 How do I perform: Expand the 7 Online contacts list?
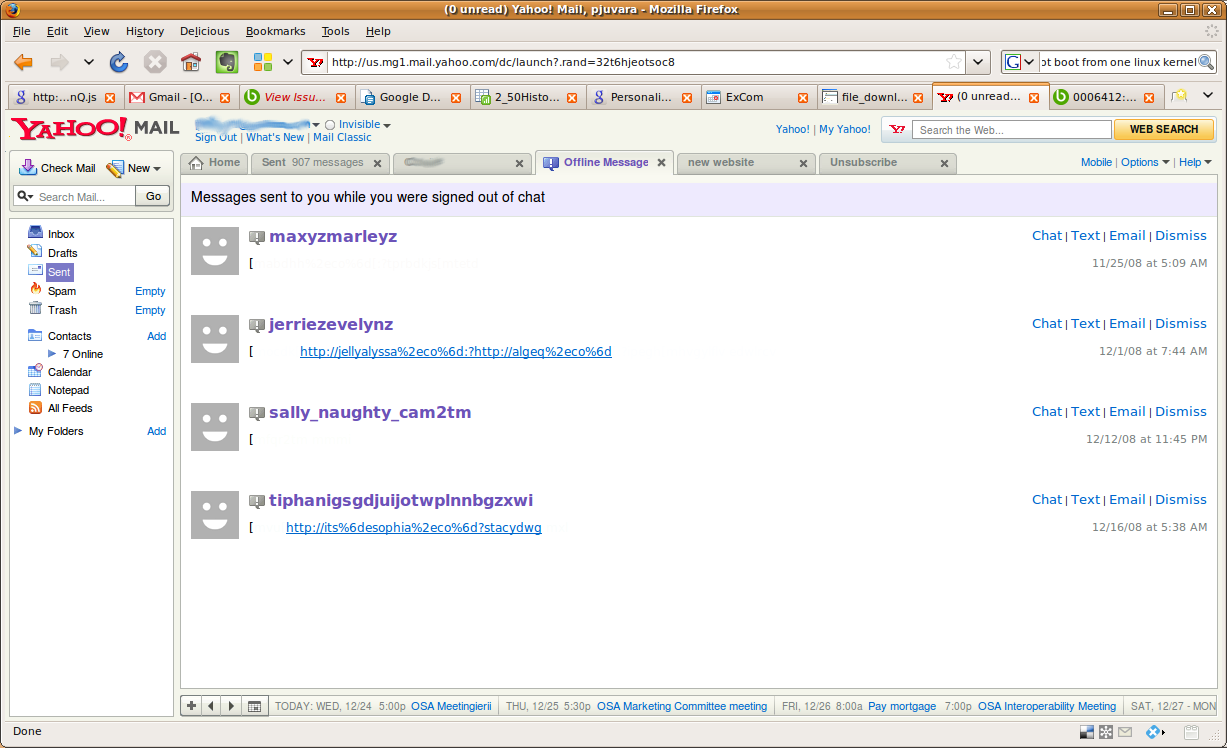point(53,354)
